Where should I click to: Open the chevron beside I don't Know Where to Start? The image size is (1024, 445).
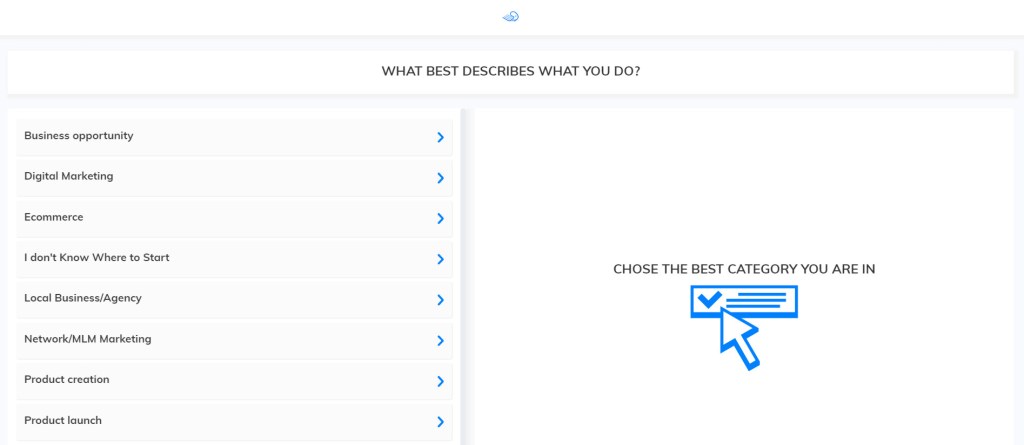(440, 259)
